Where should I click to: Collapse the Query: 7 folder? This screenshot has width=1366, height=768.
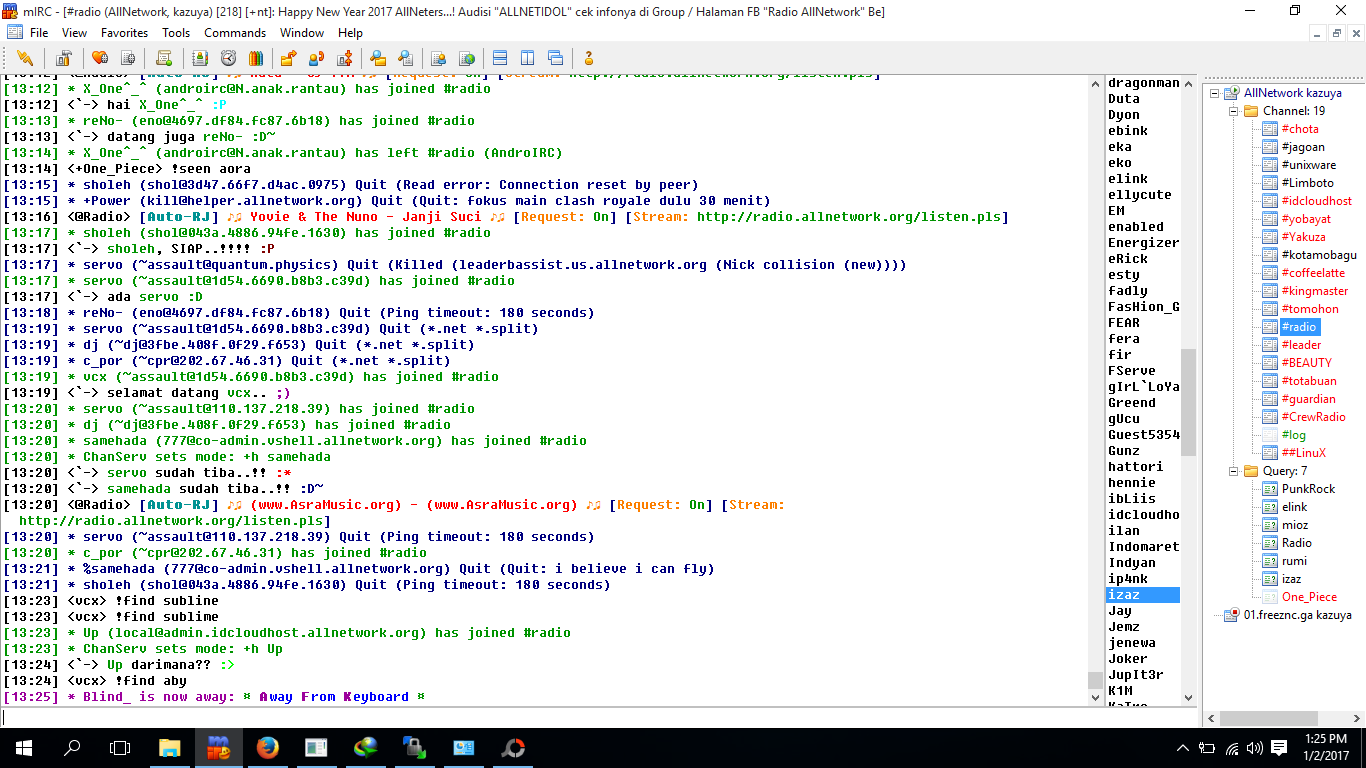(1234, 471)
